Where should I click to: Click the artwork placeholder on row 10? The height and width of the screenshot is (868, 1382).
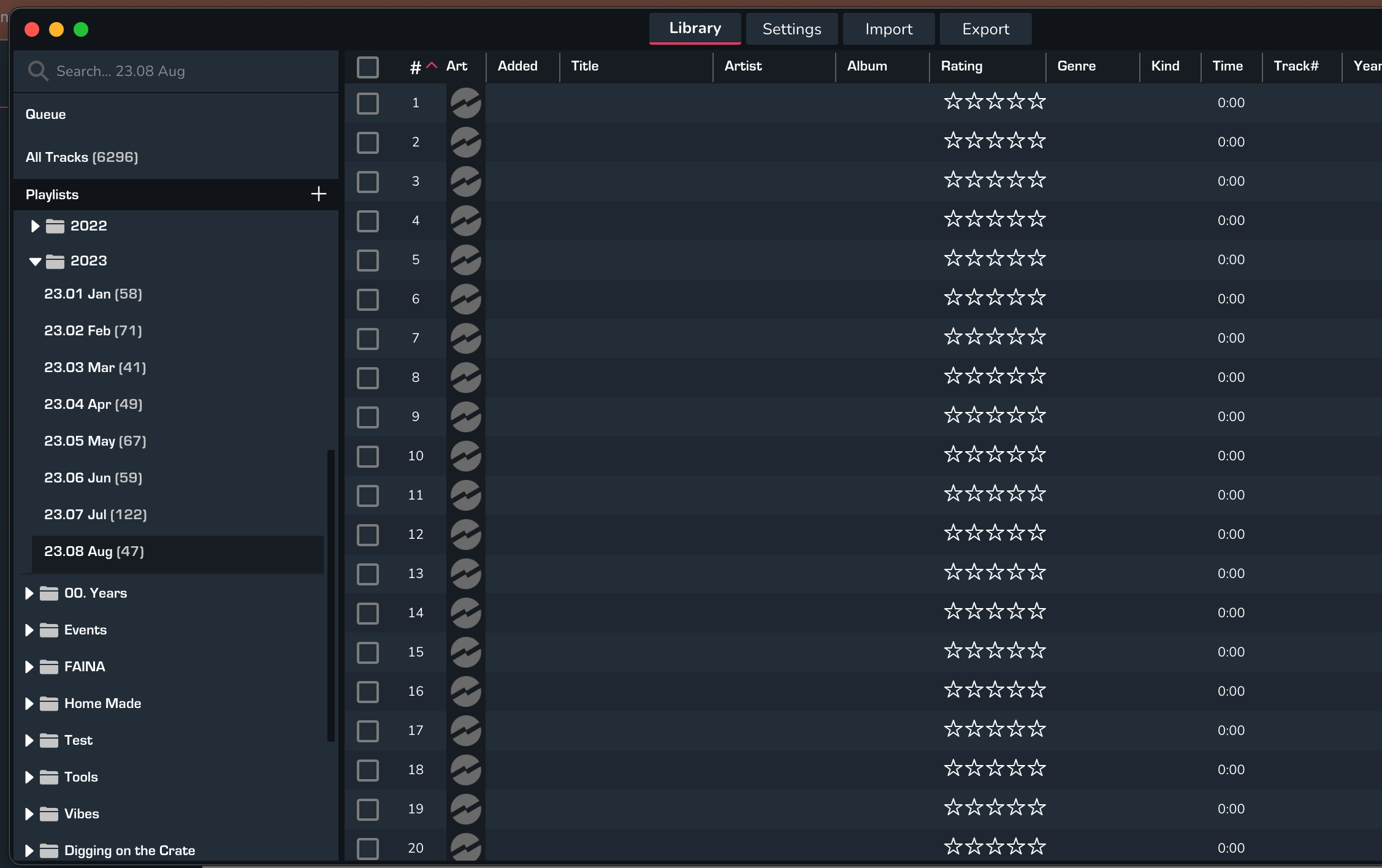(465, 456)
